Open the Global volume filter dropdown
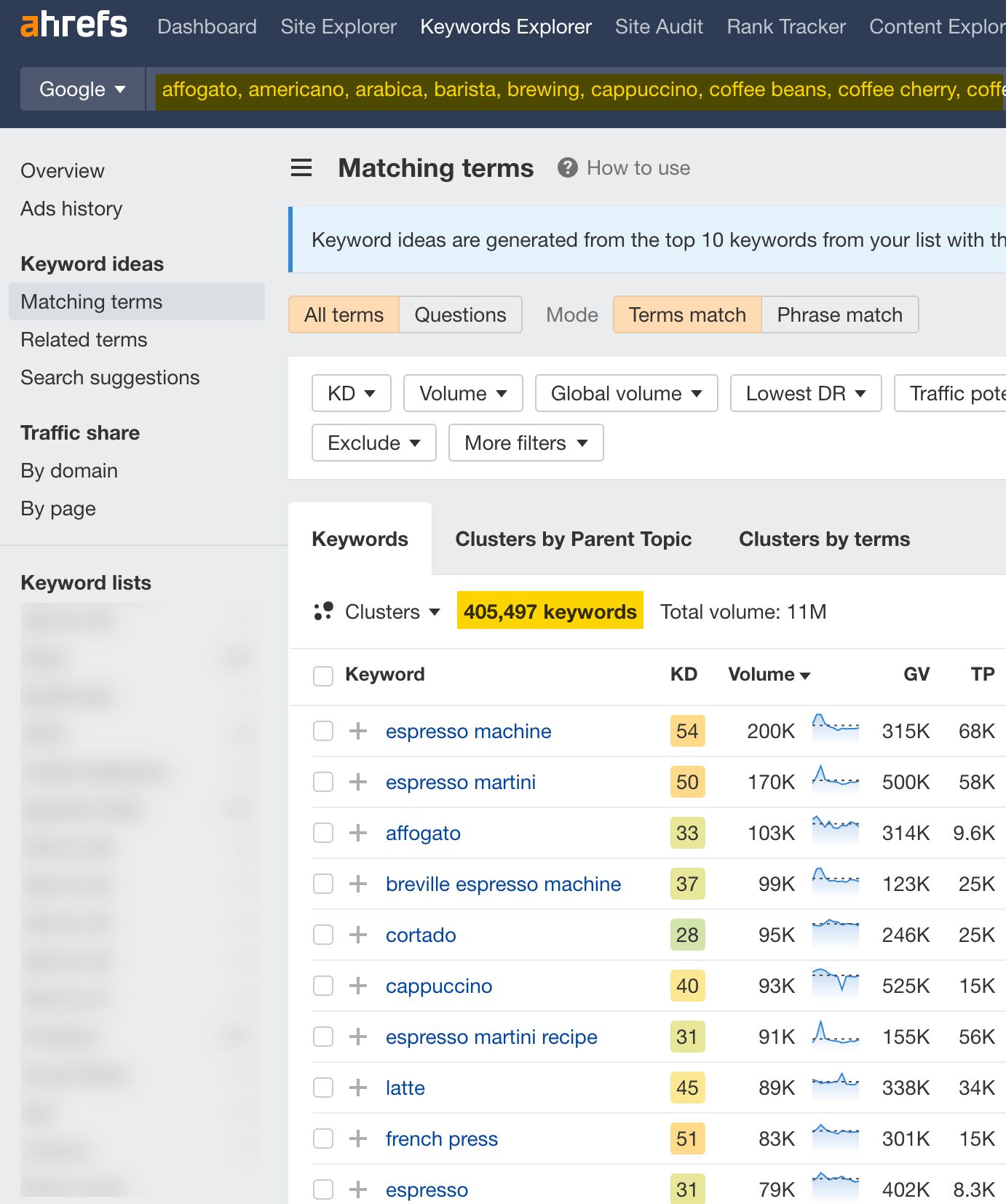 pos(627,393)
